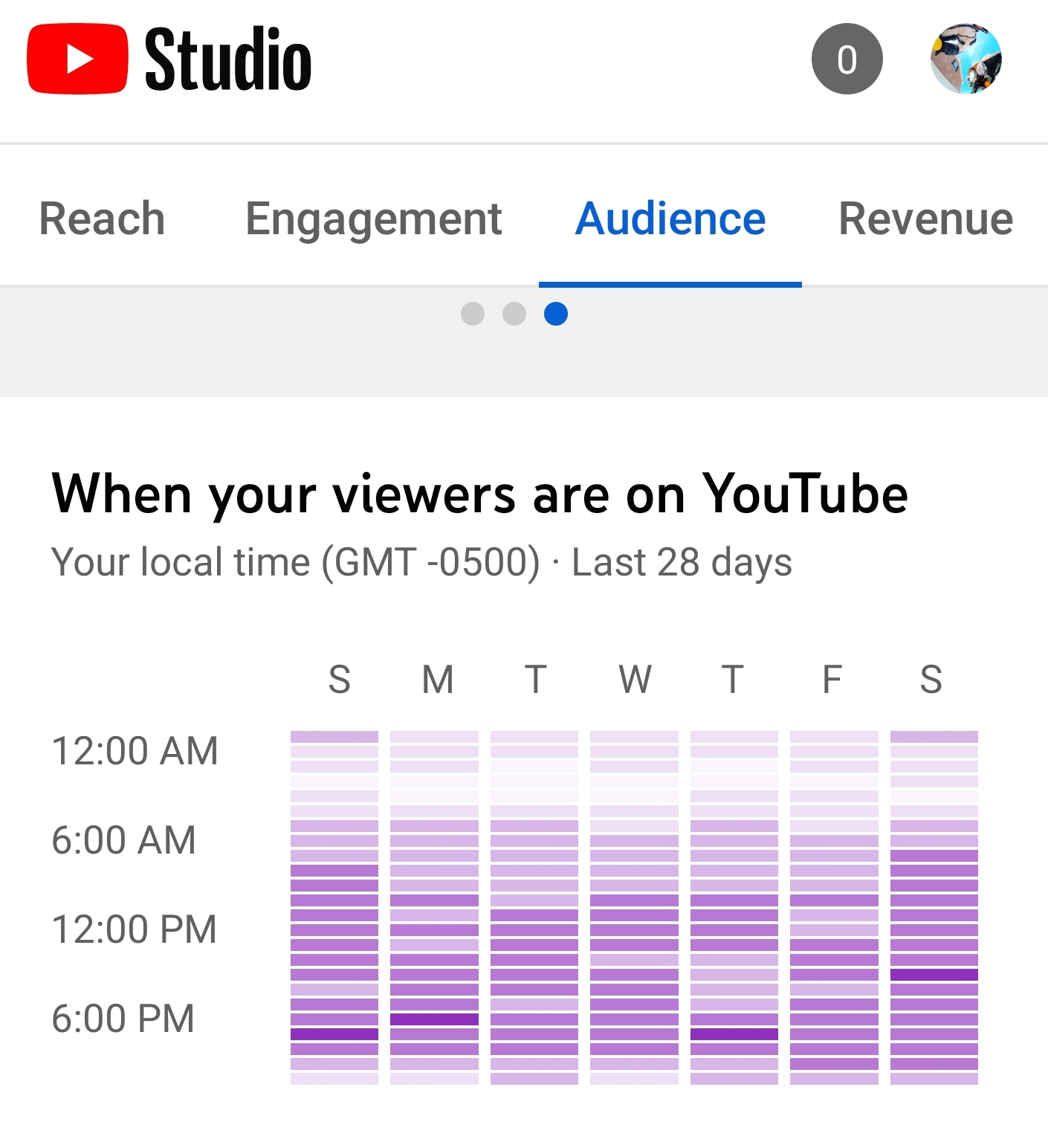Tap the 12:00 PM row label
The height and width of the screenshot is (1148, 1048).
point(135,929)
